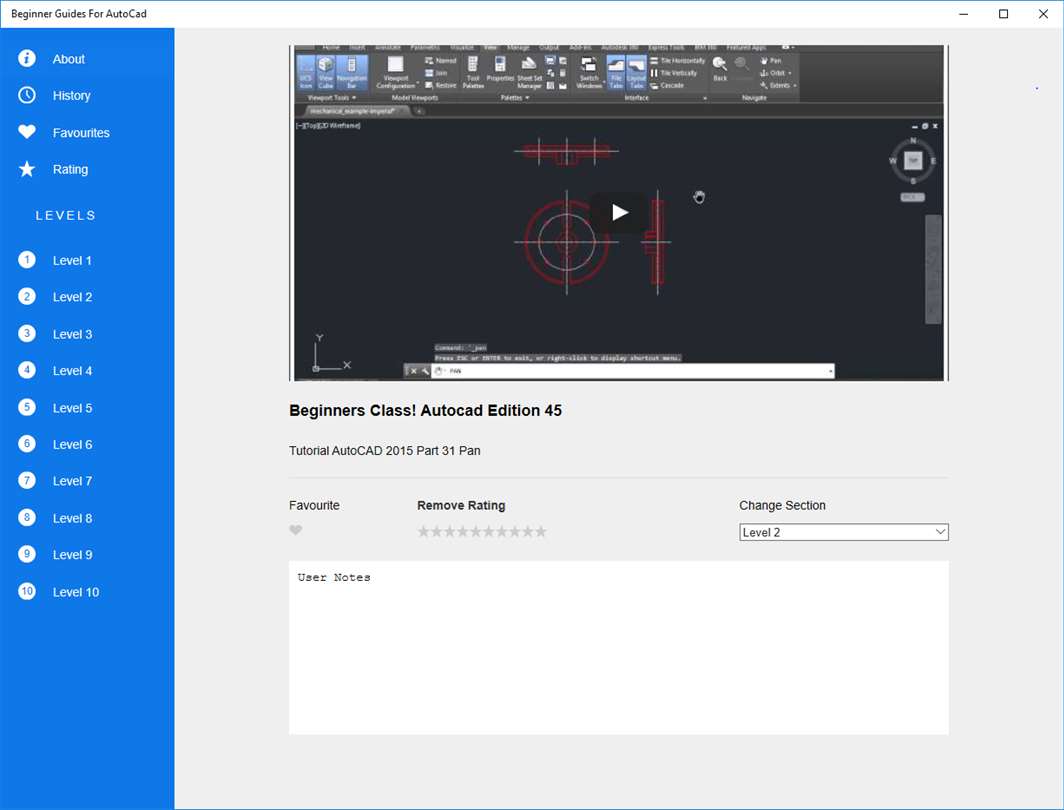Open the Change Section dropdown showing Level 2
Image resolution: width=1064 pixels, height=810 pixels.
(843, 533)
